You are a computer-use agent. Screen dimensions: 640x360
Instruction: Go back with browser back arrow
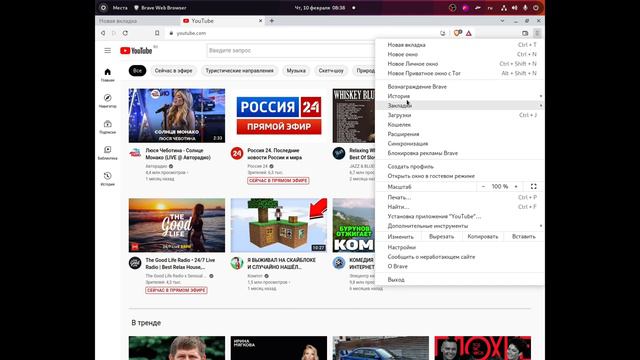(x=103, y=33)
